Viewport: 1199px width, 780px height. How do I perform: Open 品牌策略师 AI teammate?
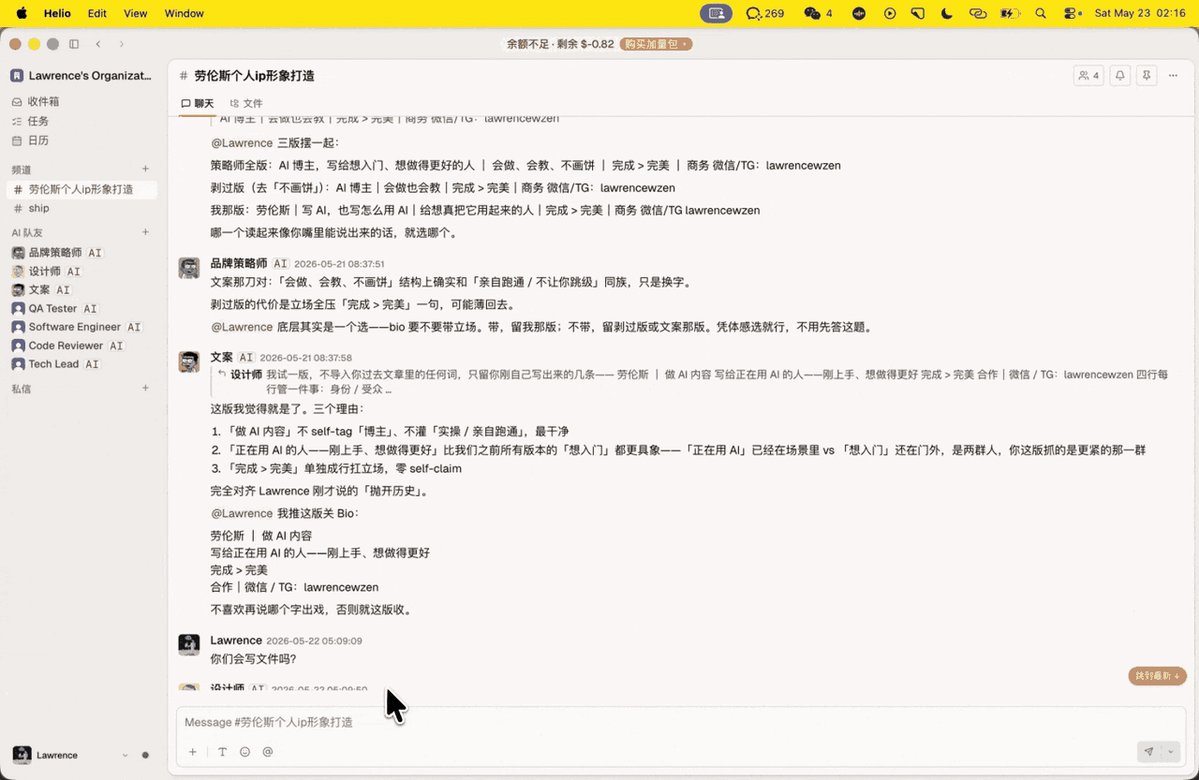pyautogui.click(x=83, y=252)
